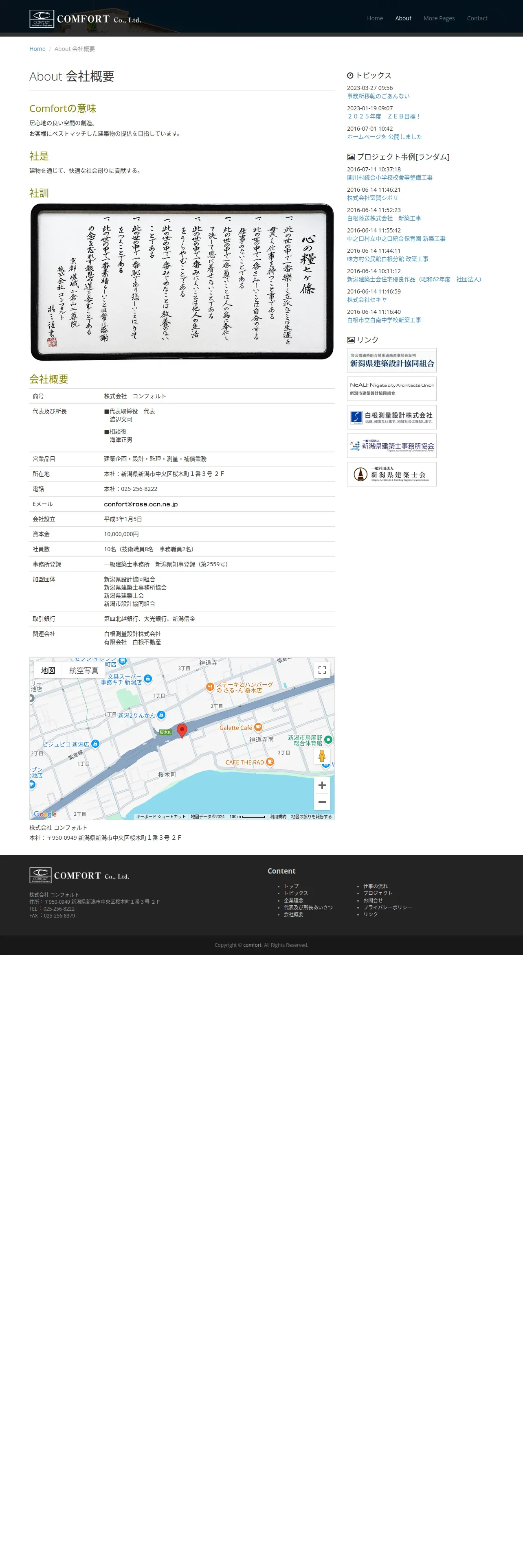The width and height of the screenshot is (523, 1568).
Task: Open the ２０２５年度 ＺＥＢ目標！ topic
Action: [x=384, y=116]
